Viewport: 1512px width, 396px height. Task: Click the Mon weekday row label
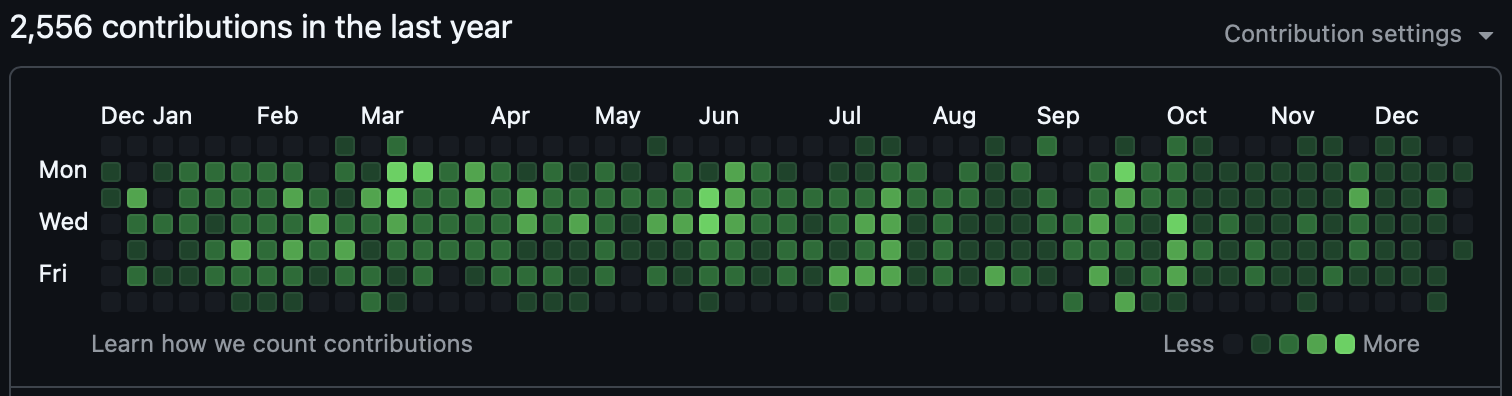[x=63, y=171]
